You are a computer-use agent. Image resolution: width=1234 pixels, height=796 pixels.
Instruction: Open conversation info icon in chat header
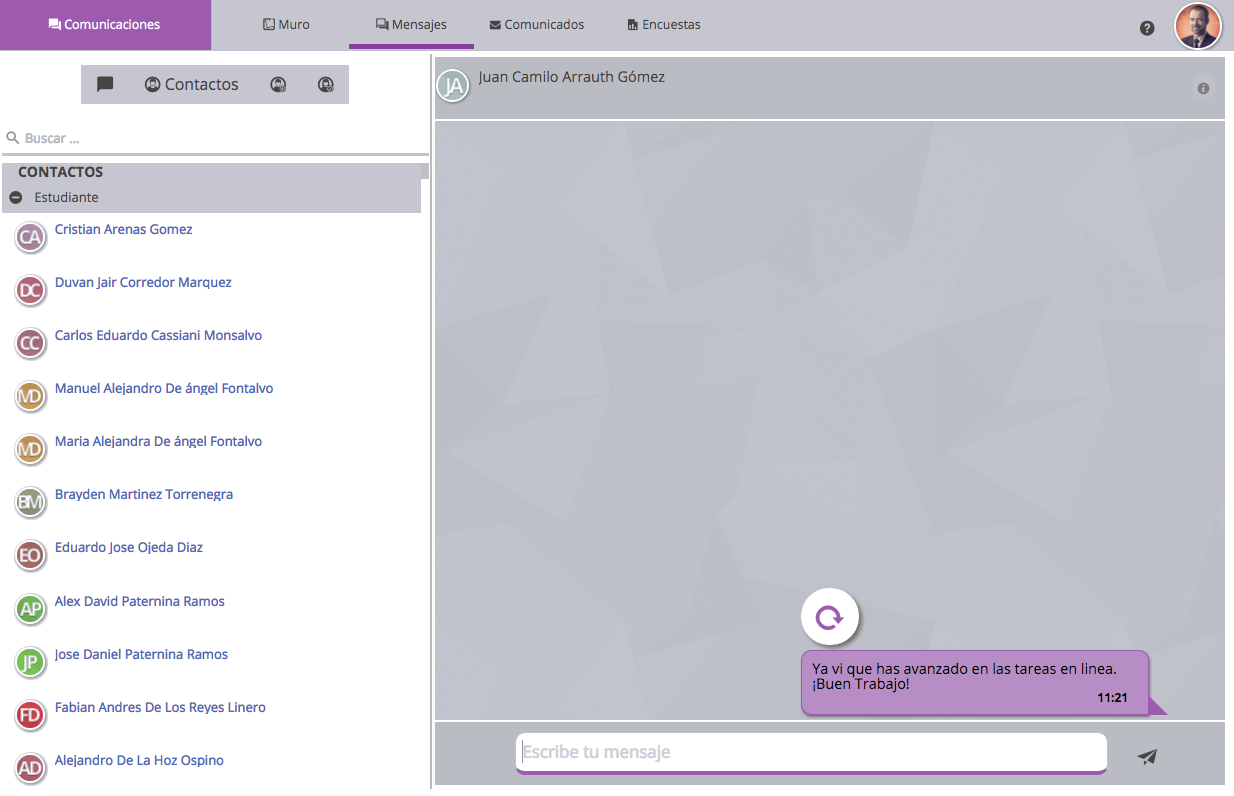coord(1203,89)
